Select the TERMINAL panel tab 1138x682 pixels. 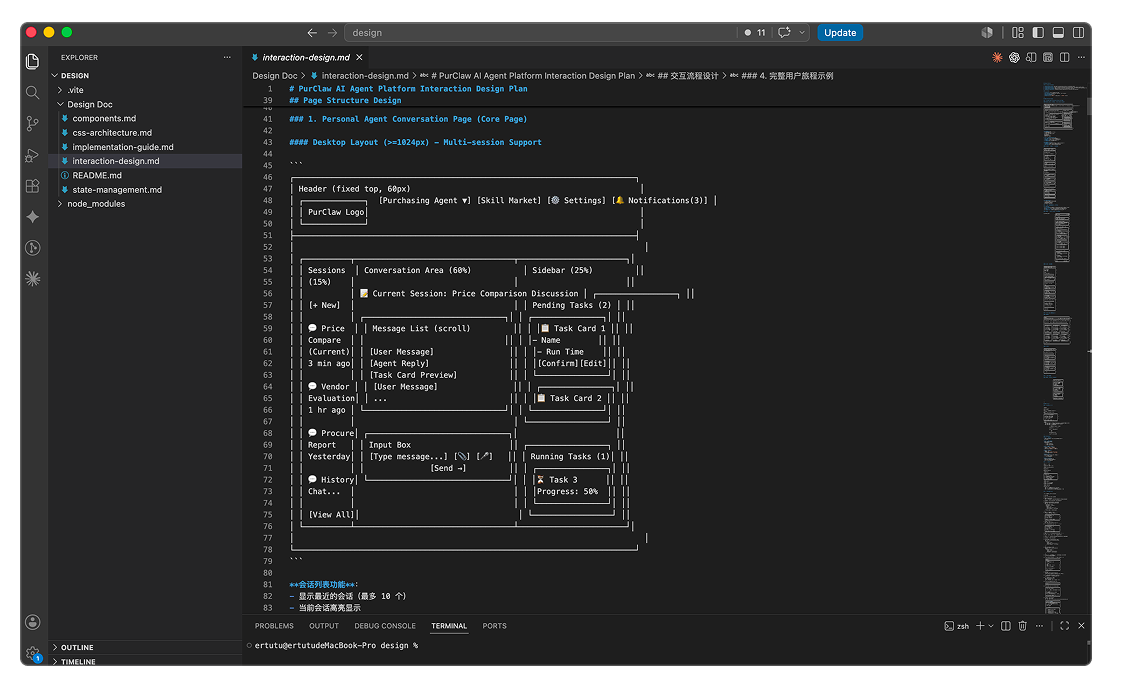[449, 626]
